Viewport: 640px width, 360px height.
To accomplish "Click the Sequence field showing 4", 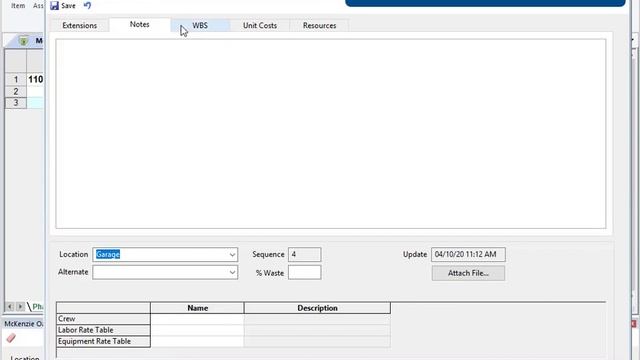I will coord(304,254).
